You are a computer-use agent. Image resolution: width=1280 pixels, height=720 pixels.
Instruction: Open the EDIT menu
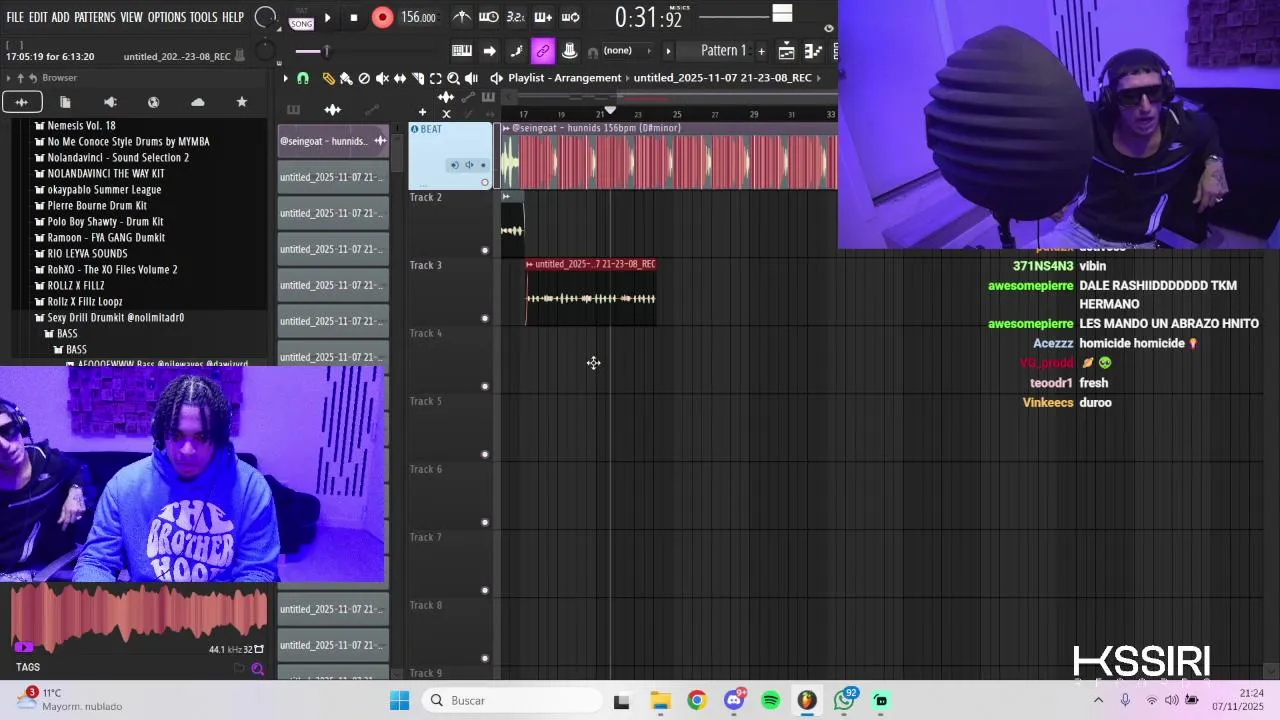(x=38, y=18)
